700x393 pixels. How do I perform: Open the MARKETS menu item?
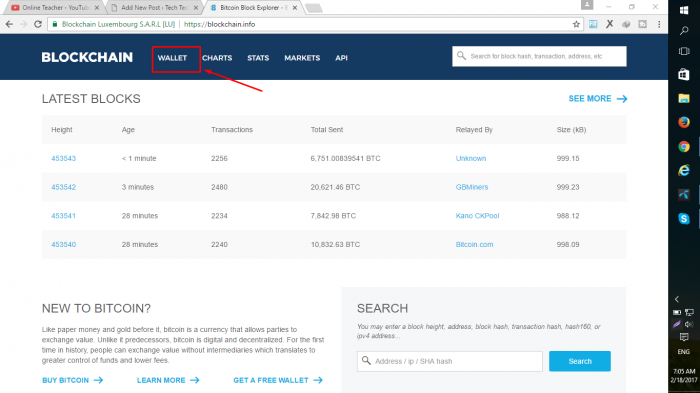point(302,58)
